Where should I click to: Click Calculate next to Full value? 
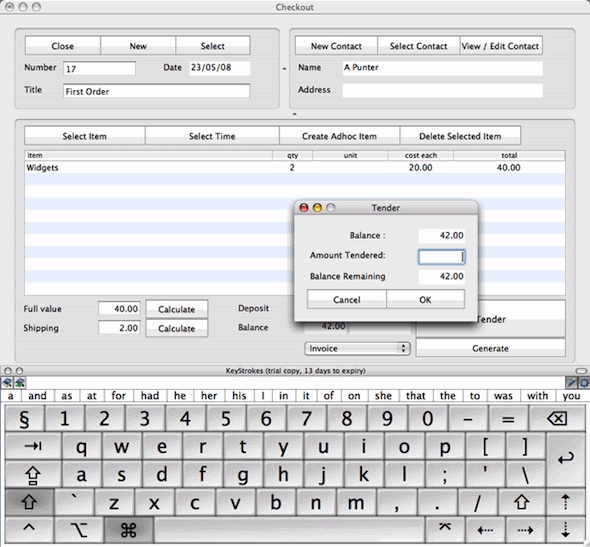176,309
